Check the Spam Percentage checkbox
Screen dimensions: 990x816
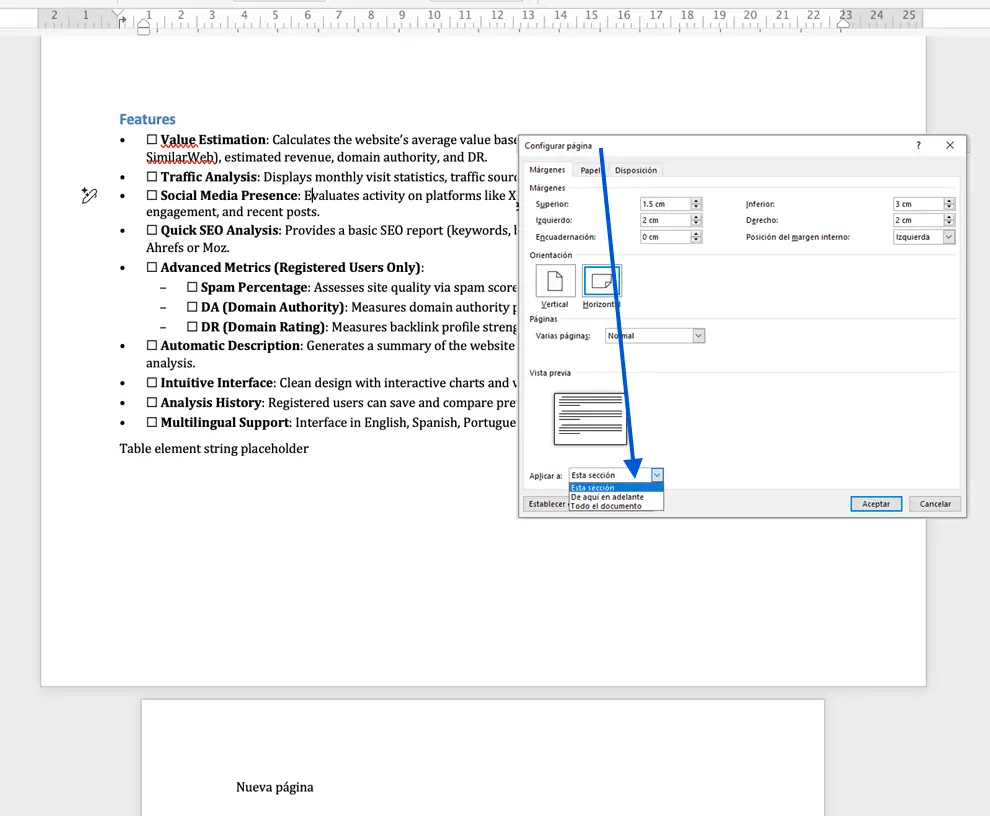tap(192, 287)
